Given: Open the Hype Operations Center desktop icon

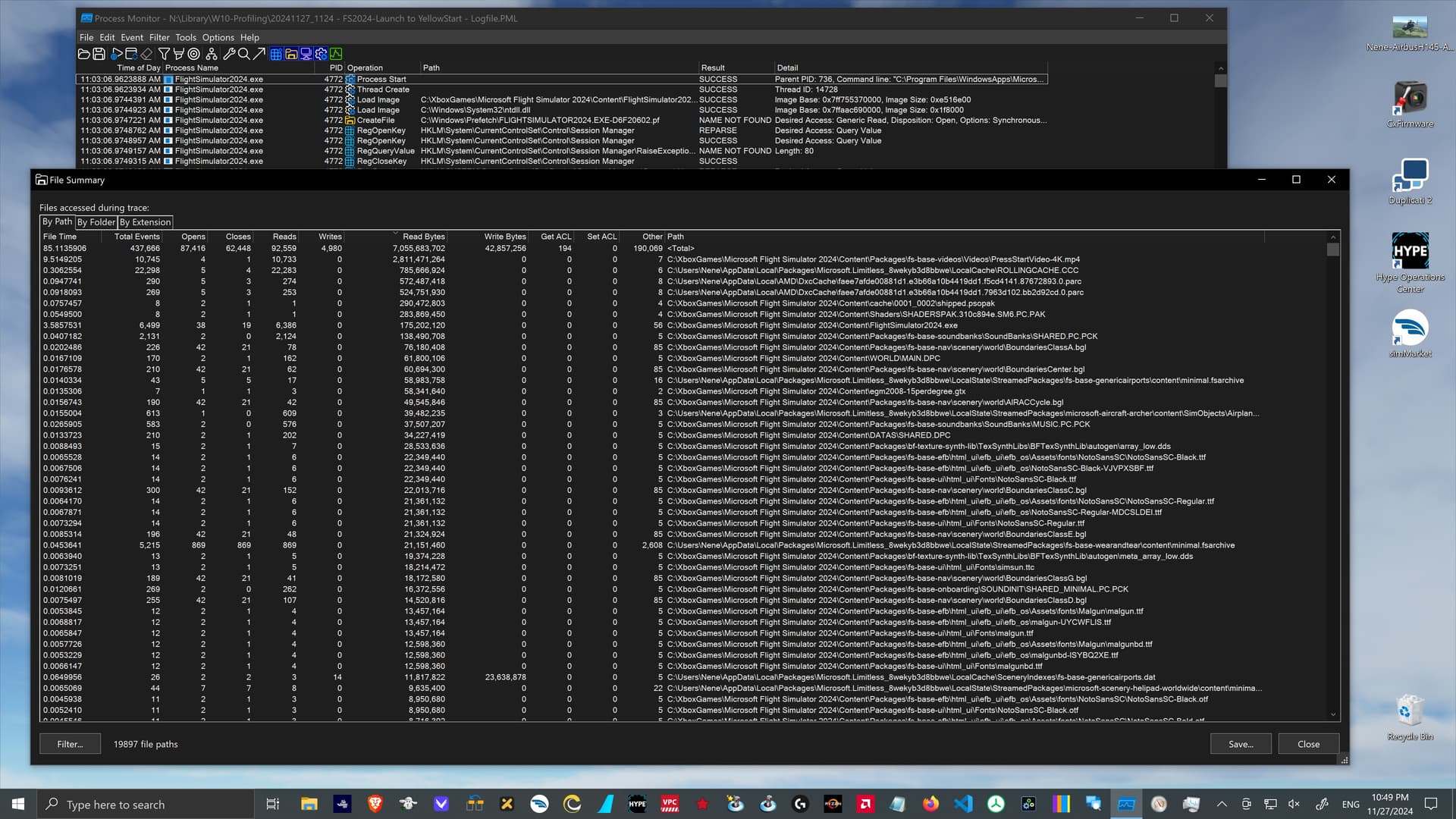Looking at the screenshot, I should click(x=1410, y=262).
